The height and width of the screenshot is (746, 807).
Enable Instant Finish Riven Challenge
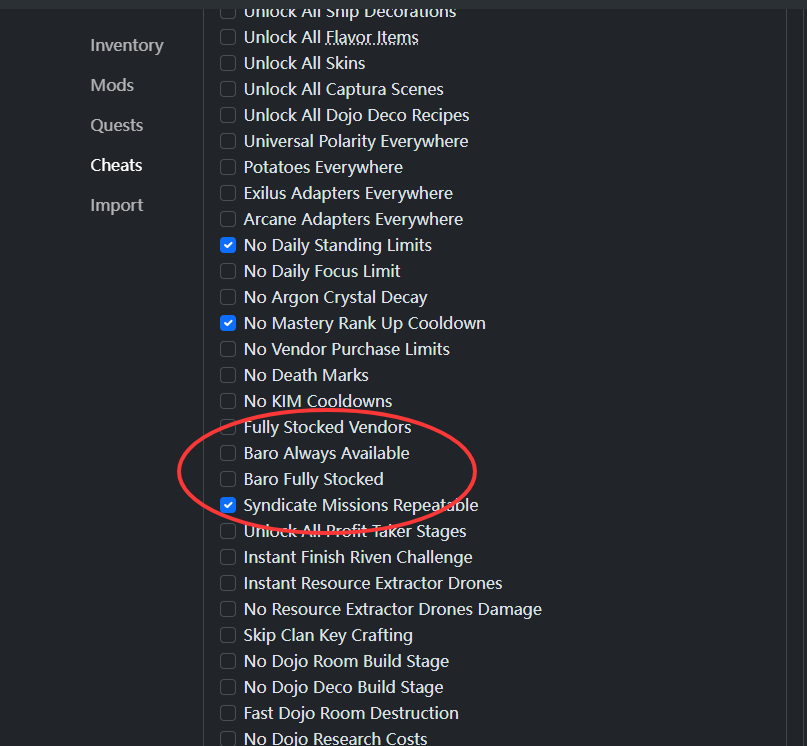pos(228,557)
